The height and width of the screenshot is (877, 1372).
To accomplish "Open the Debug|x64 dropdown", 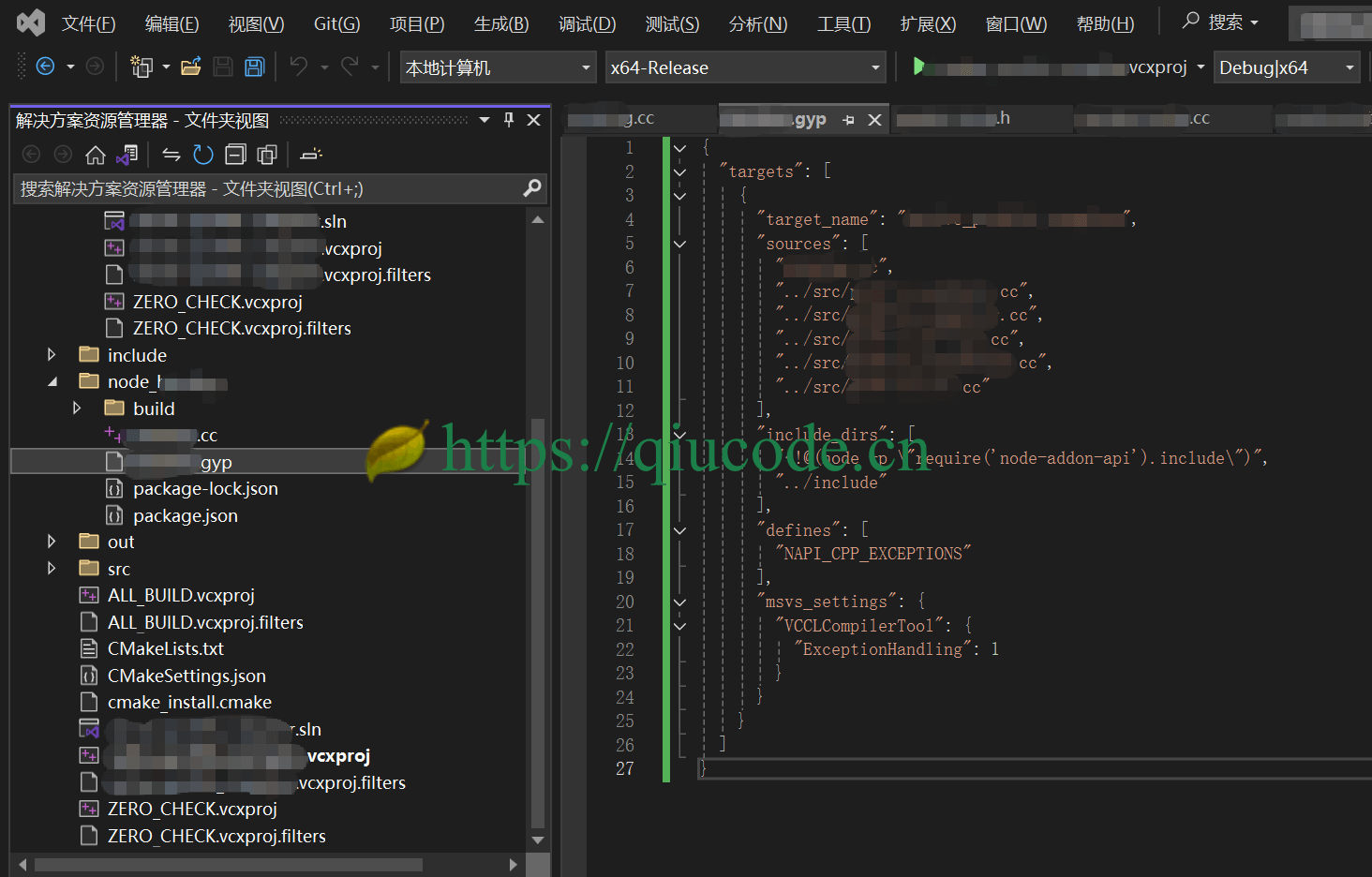I will click(1287, 67).
